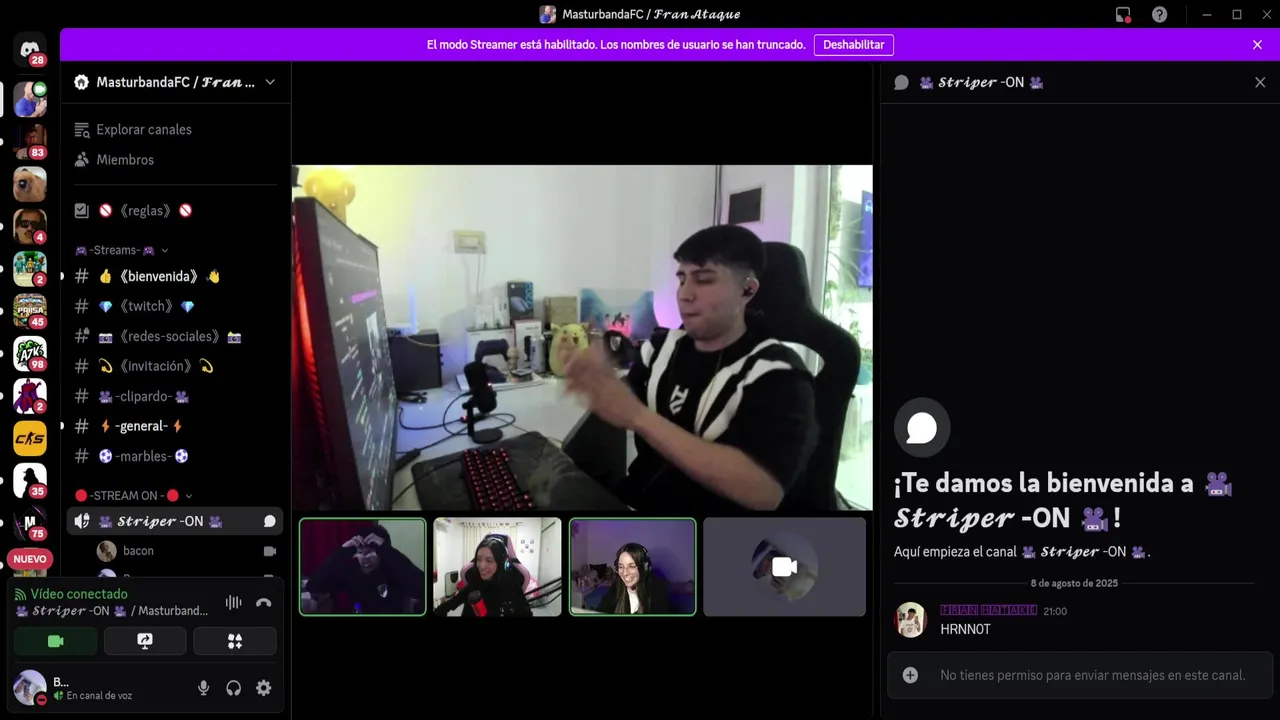The image size is (1280, 720).
Task: Open your user avatar in bottom panel
Action: pyautogui.click(x=30, y=687)
